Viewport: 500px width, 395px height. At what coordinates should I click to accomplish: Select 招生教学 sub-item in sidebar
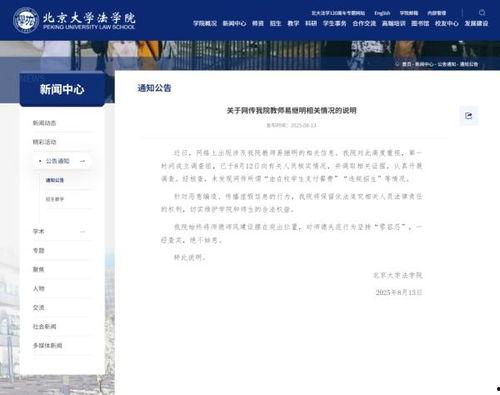pyautogui.click(x=55, y=199)
